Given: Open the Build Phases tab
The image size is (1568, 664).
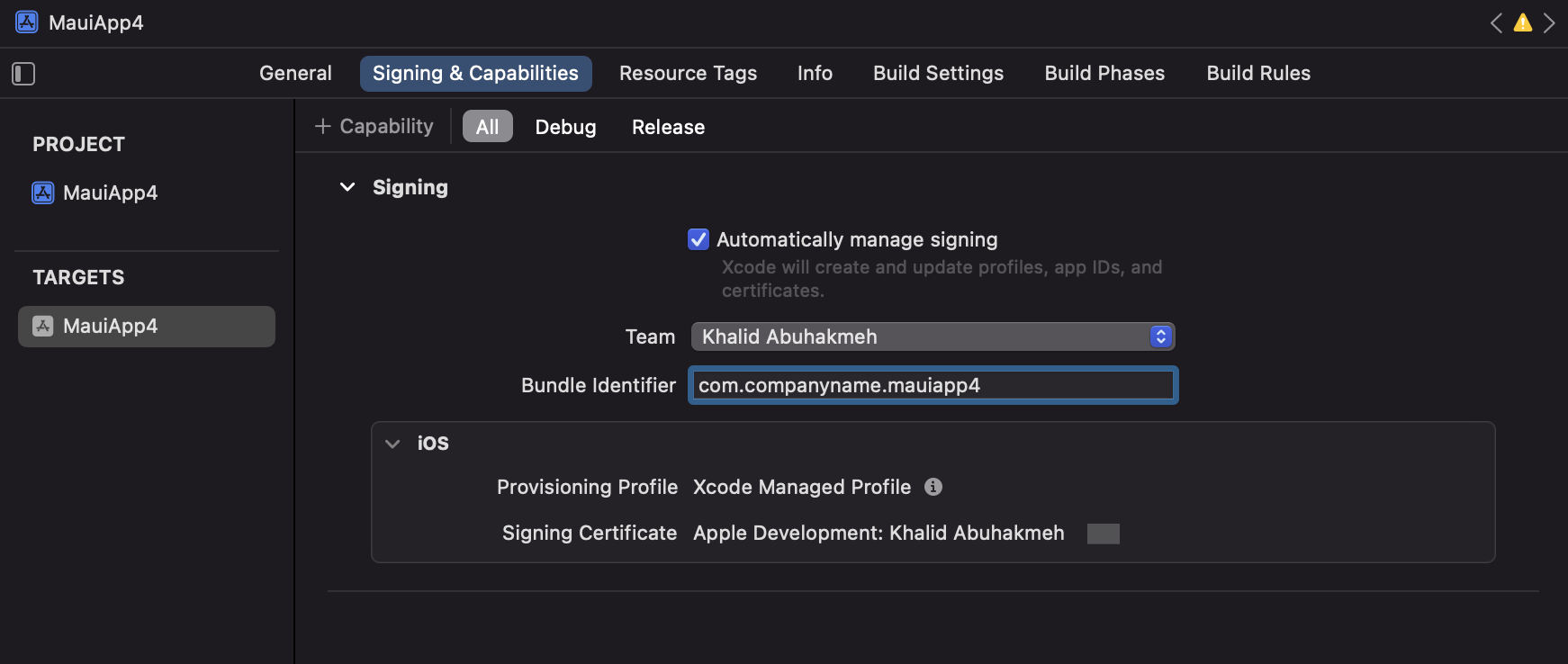Looking at the screenshot, I should point(1104,74).
